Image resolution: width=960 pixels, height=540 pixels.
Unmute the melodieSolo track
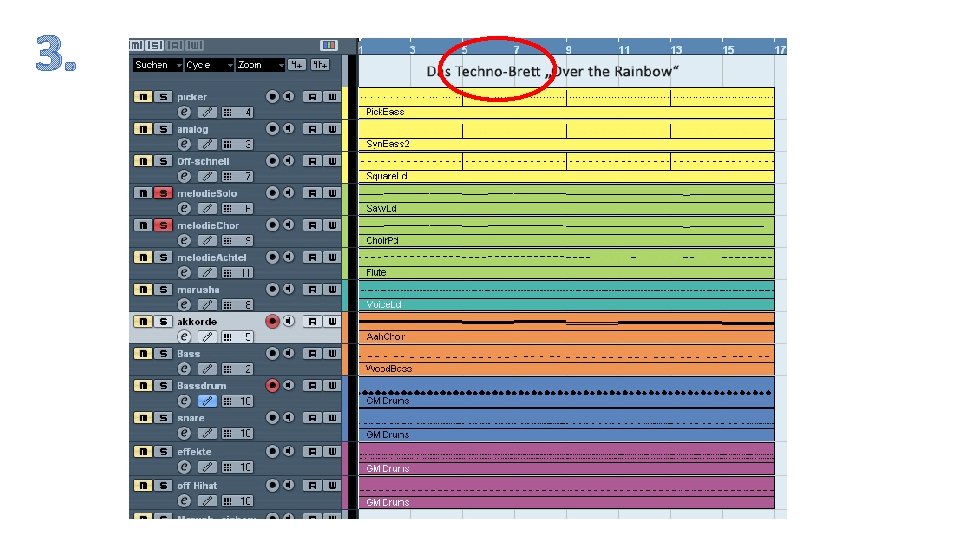pos(143,193)
